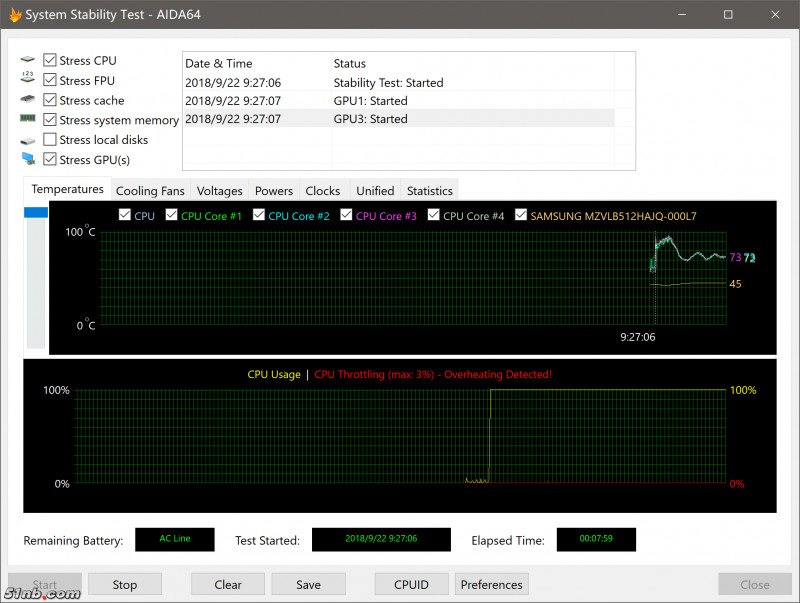800x603 pixels.
Task: Click the monitor icon beside Stress GPU(s)
Action: coord(29,159)
